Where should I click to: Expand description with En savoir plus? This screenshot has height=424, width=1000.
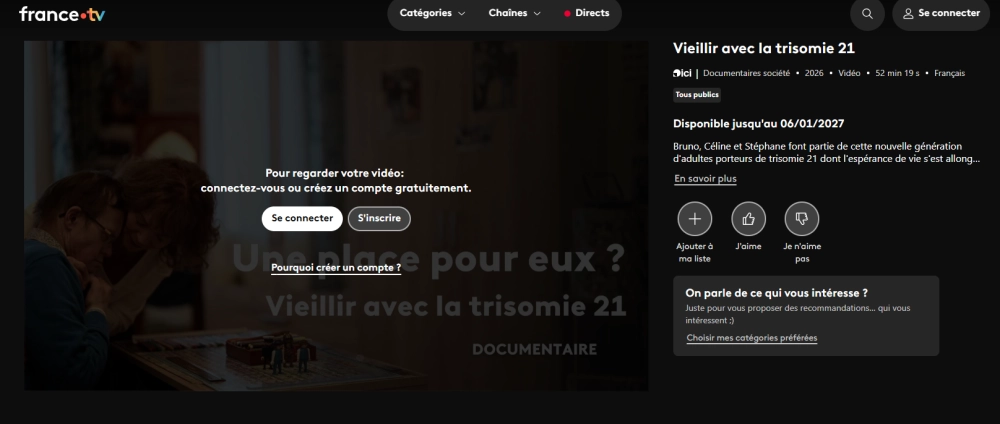[x=705, y=179]
